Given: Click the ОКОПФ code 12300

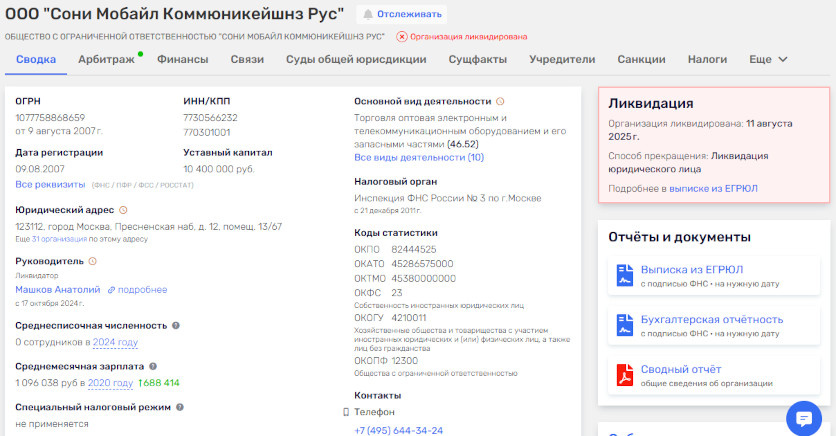Looking at the screenshot, I should (x=405, y=360).
